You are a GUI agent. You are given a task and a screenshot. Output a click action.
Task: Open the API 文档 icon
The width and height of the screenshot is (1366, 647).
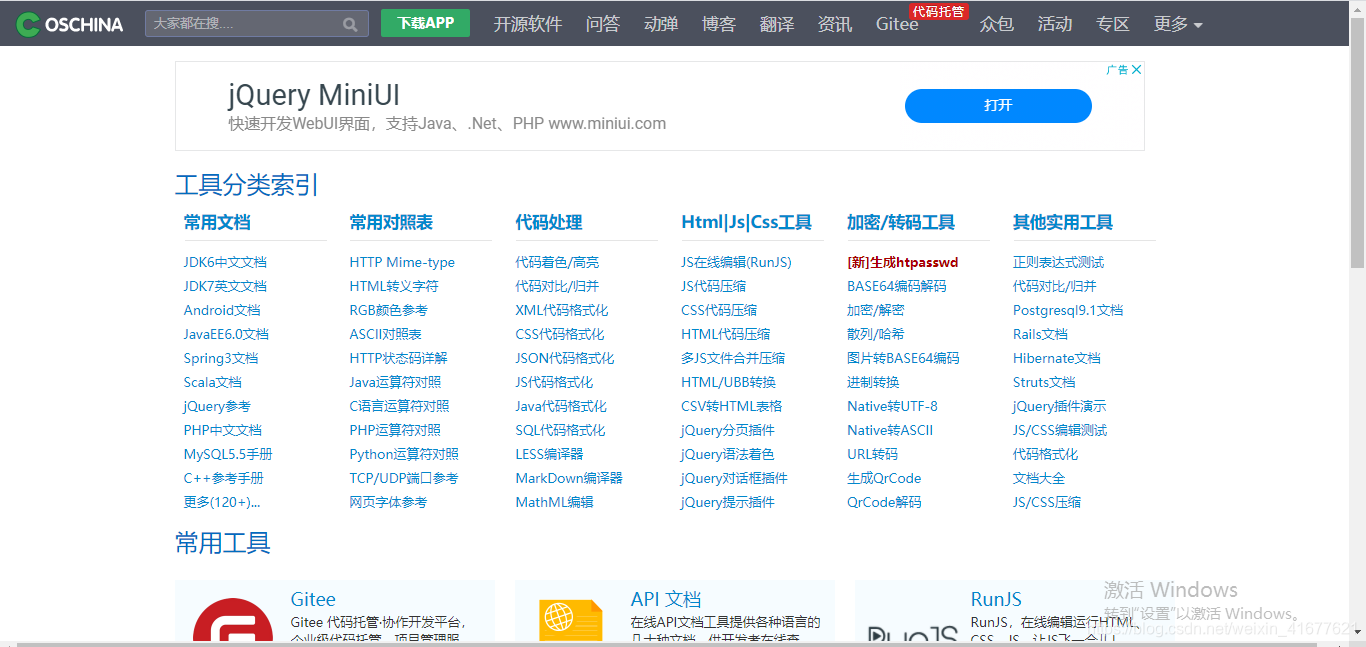click(x=571, y=620)
